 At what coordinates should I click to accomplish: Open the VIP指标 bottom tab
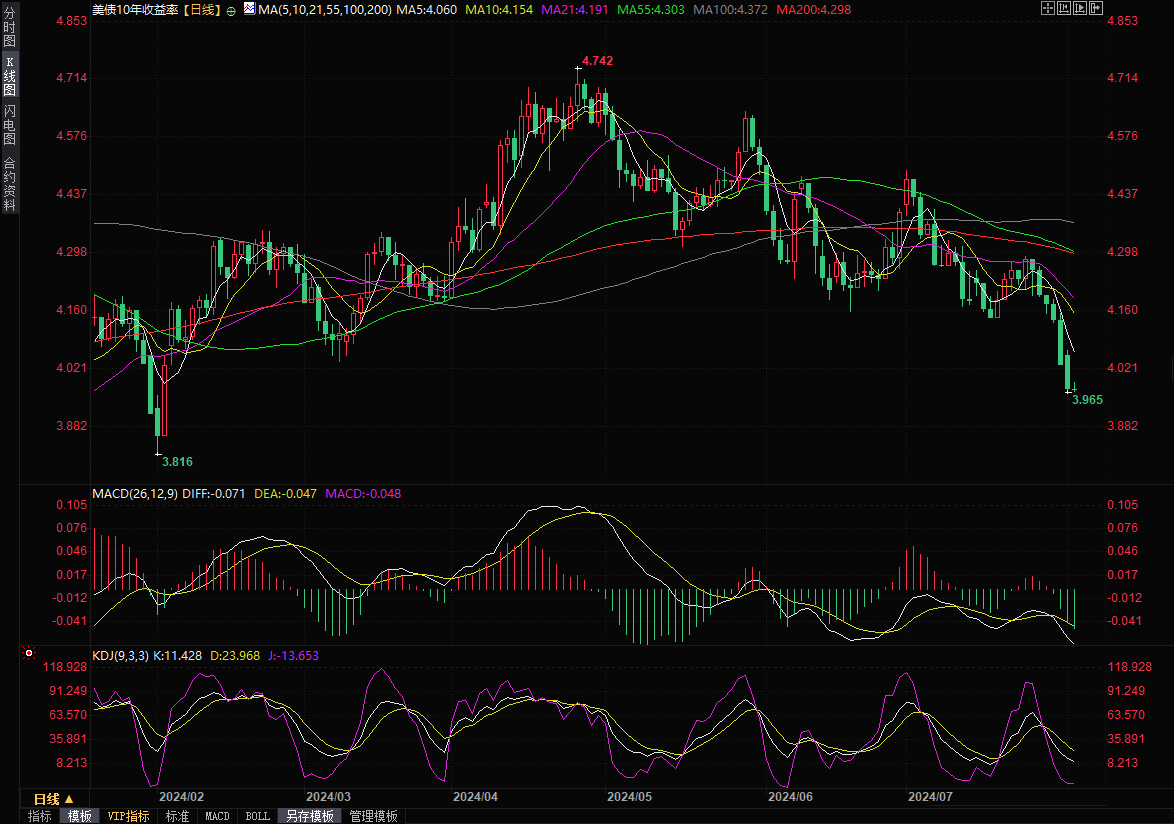point(129,816)
